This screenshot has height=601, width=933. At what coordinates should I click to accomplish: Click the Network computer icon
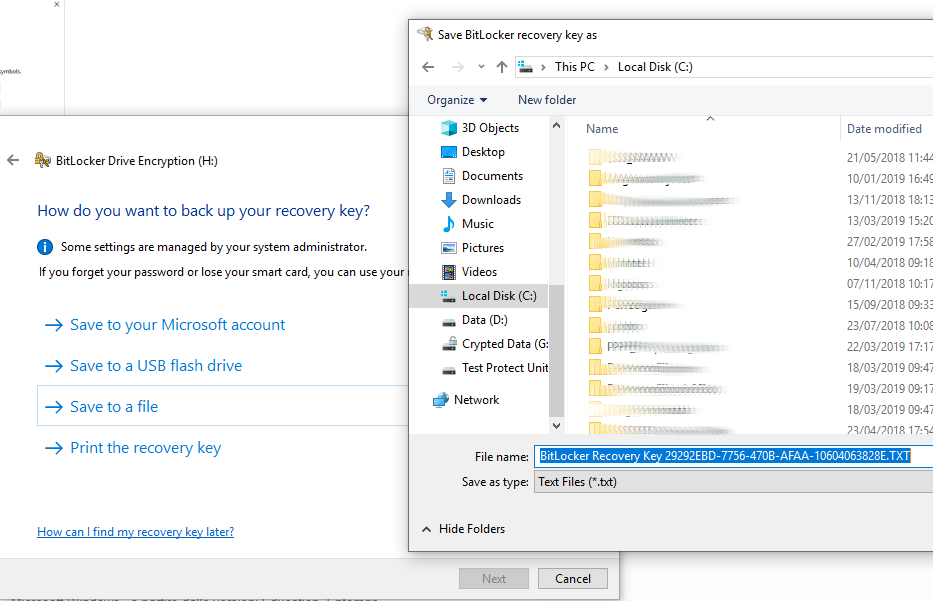tap(441, 400)
